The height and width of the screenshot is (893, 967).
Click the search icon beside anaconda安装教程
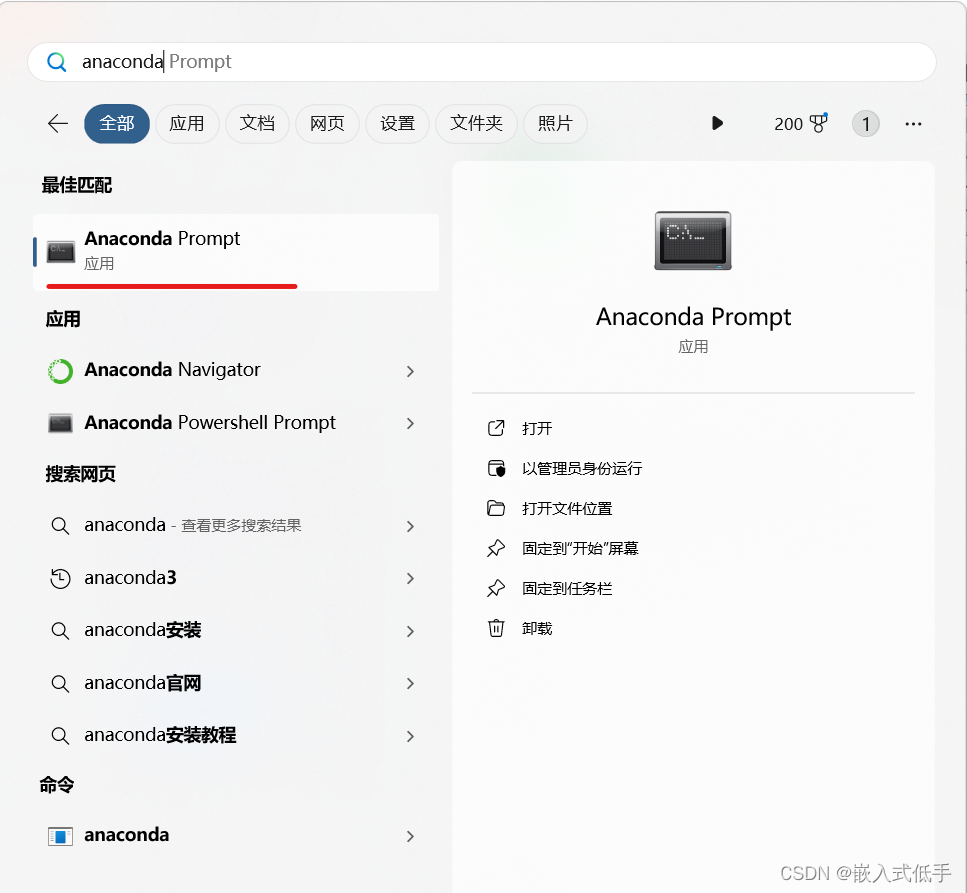tap(60, 736)
